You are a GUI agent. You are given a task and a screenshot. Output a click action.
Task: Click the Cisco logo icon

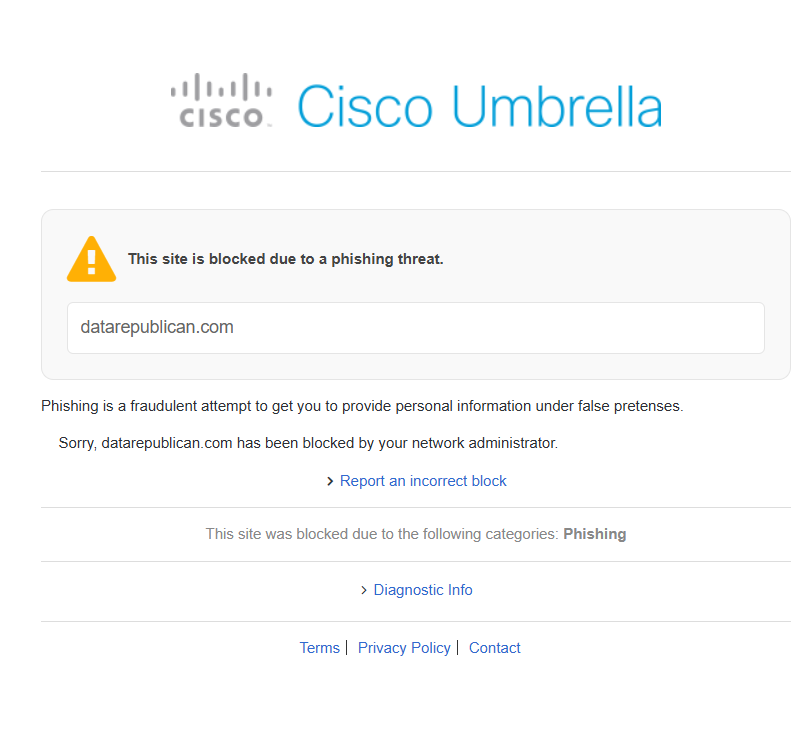pyautogui.click(x=221, y=100)
